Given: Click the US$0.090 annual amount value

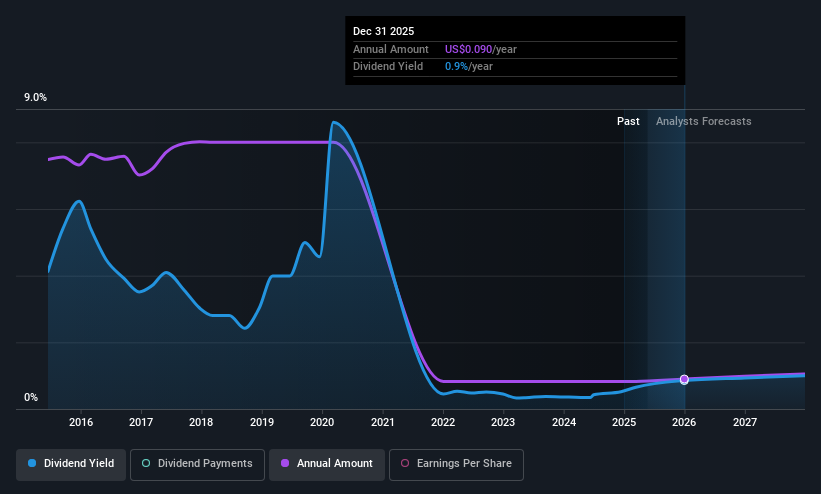Looking at the screenshot, I should (x=469, y=49).
